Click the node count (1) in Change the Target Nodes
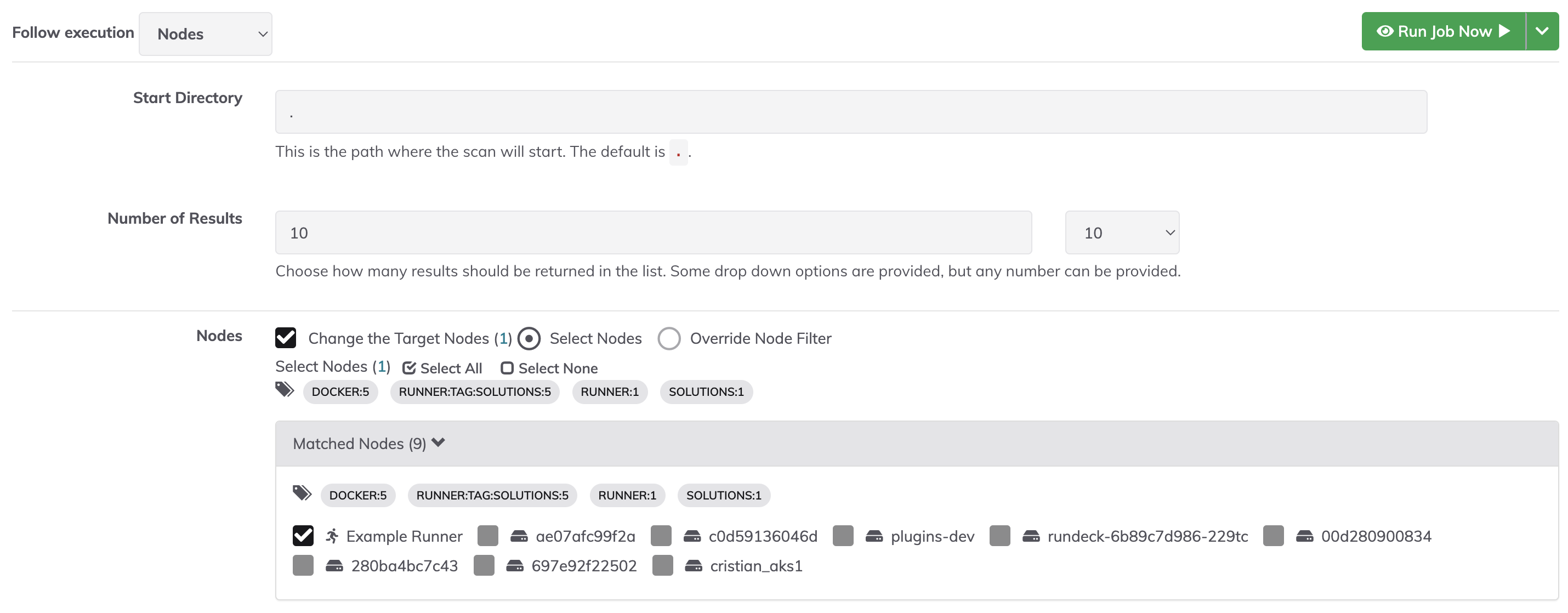The width and height of the screenshot is (1568, 613). coord(503,338)
